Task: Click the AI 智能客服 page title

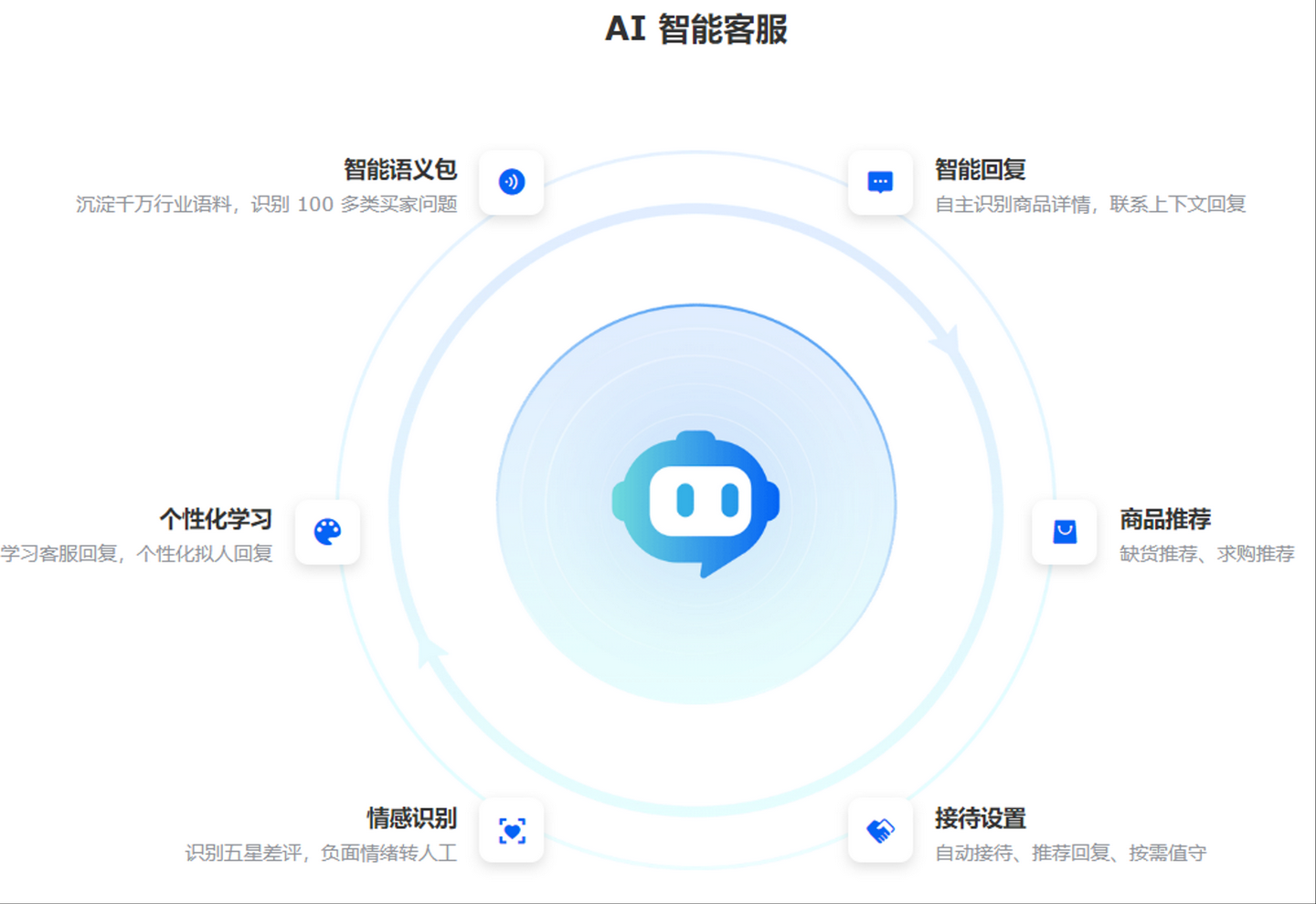Action: [x=696, y=29]
